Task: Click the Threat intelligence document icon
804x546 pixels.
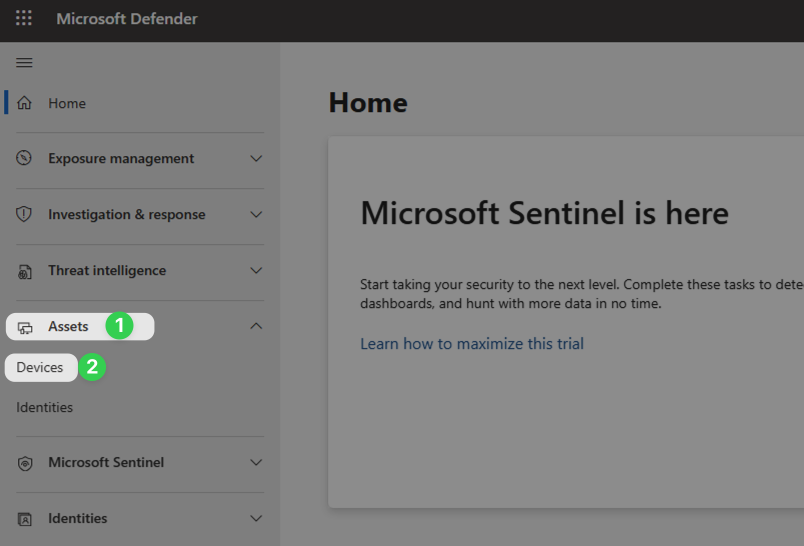Action: pyautogui.click(x=25, y=271)
